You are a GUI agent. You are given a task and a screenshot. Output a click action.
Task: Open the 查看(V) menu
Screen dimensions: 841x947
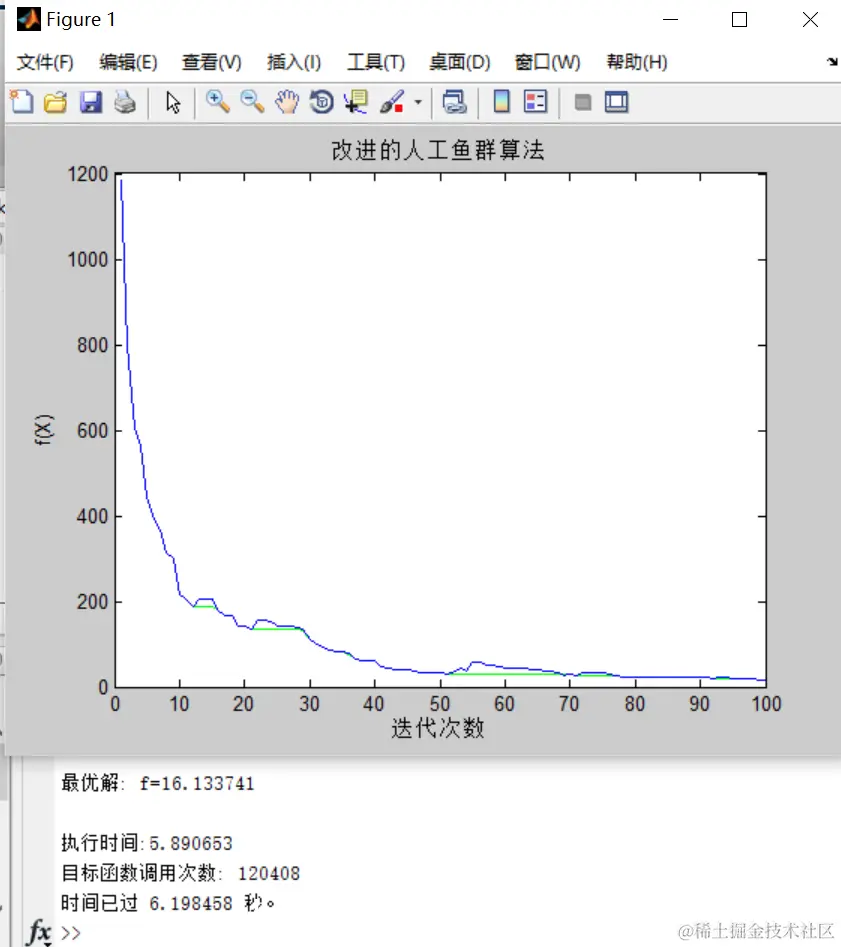(x=211, y=62)
